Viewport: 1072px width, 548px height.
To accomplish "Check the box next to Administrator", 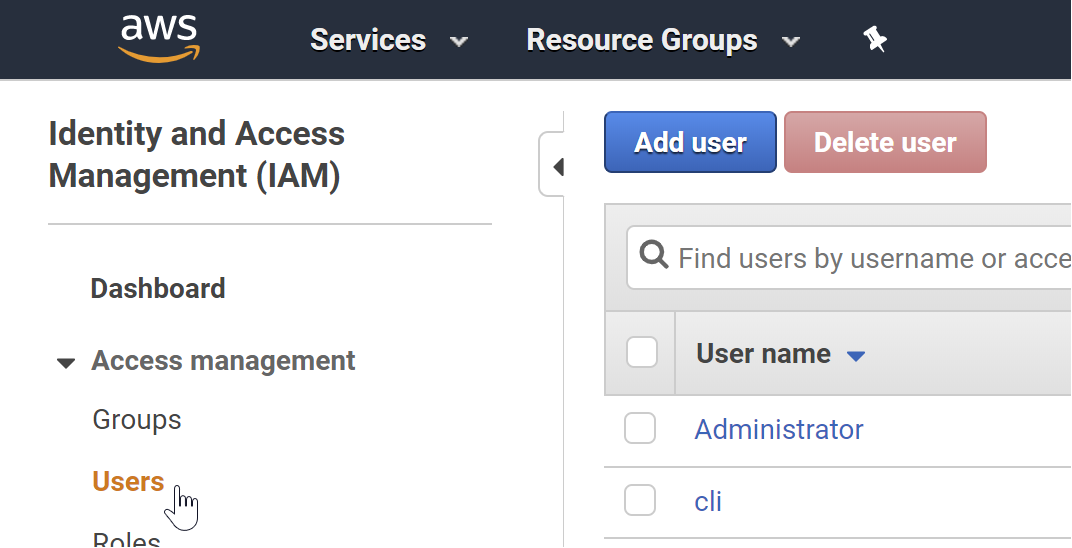I will click(640, 429).
